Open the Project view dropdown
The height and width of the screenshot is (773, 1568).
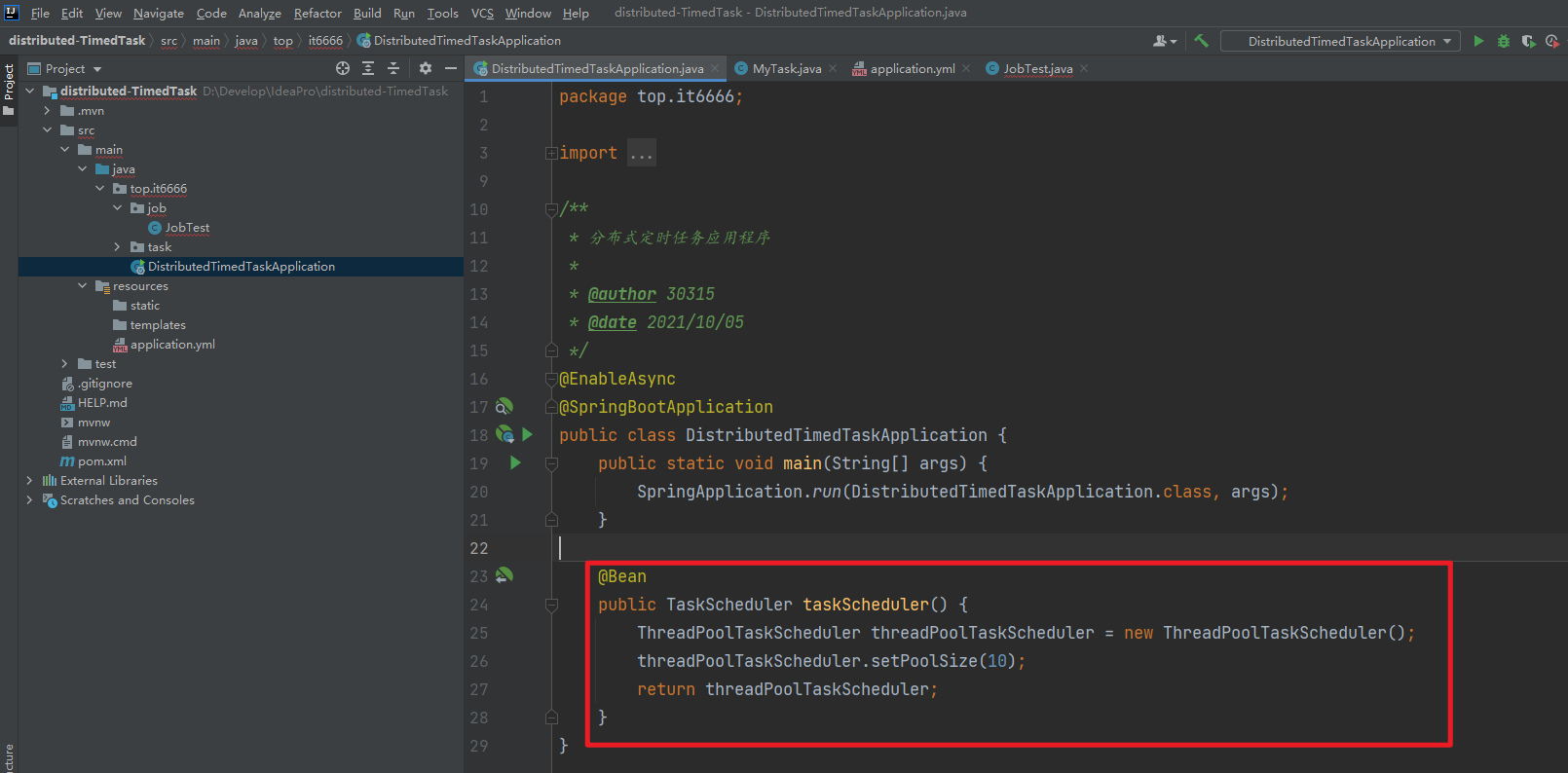click(x=64, y=68)
